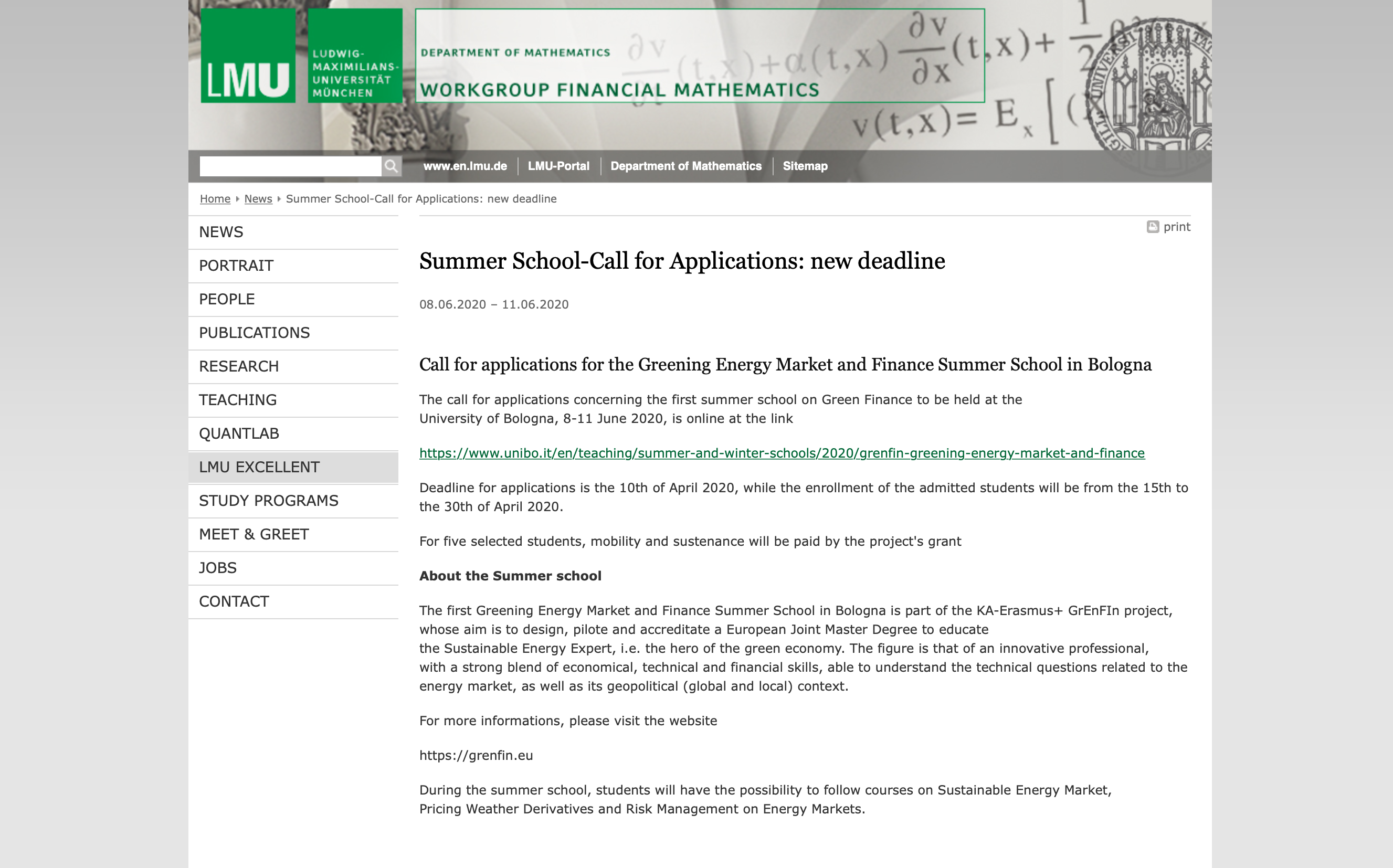Select PUBLICATIONS in the sidebar
The image size is (1393, 868).
[x=293, y=333]
